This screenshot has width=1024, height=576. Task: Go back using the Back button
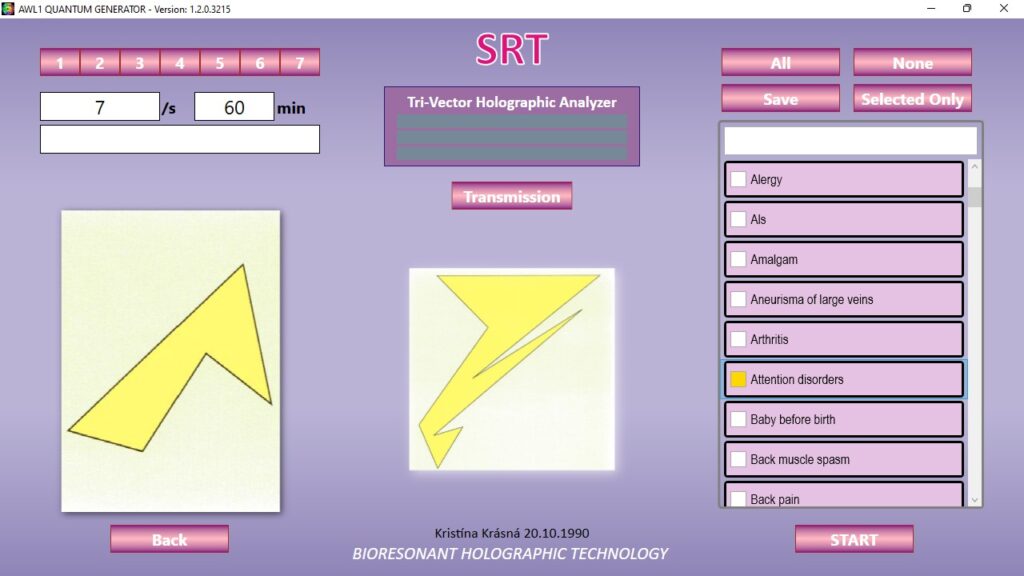pos(169,540)
